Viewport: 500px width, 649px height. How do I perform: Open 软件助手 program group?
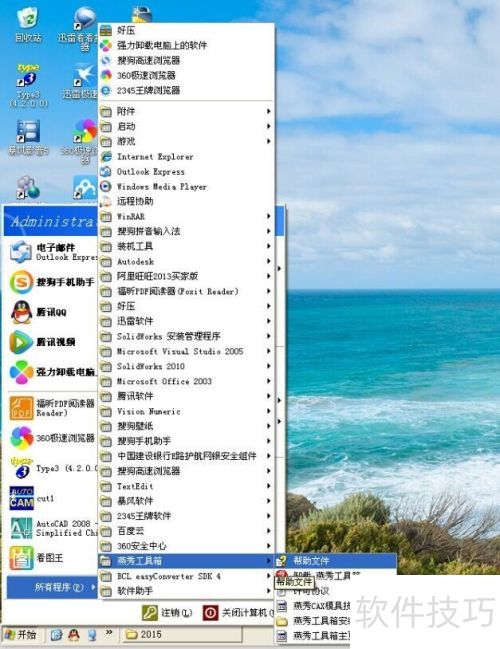[x=187, y=591]
